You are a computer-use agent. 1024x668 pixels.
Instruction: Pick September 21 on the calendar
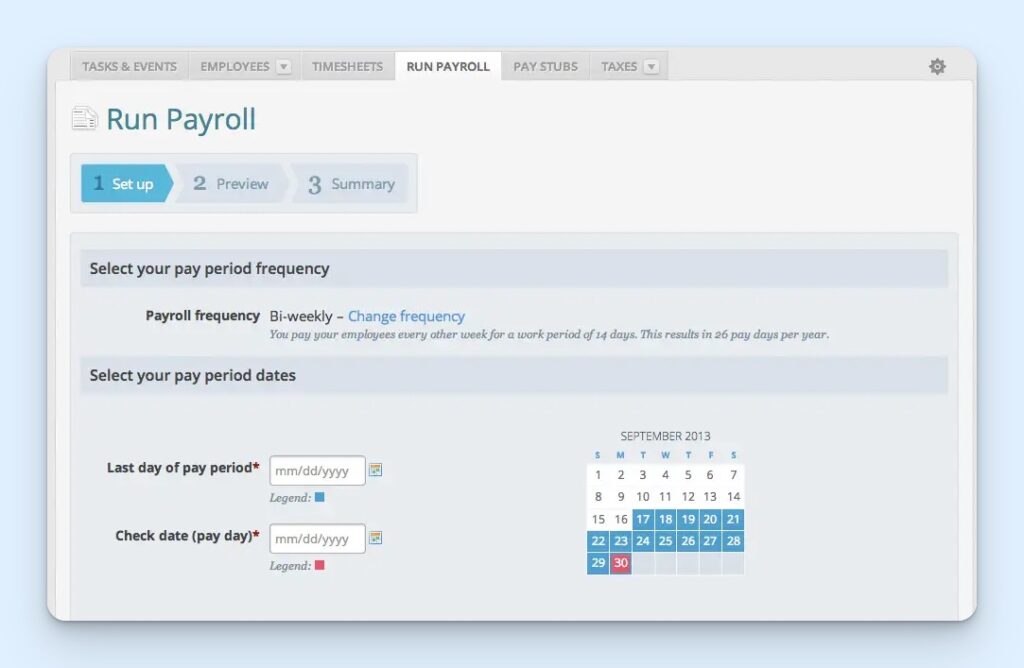point(733,519)
